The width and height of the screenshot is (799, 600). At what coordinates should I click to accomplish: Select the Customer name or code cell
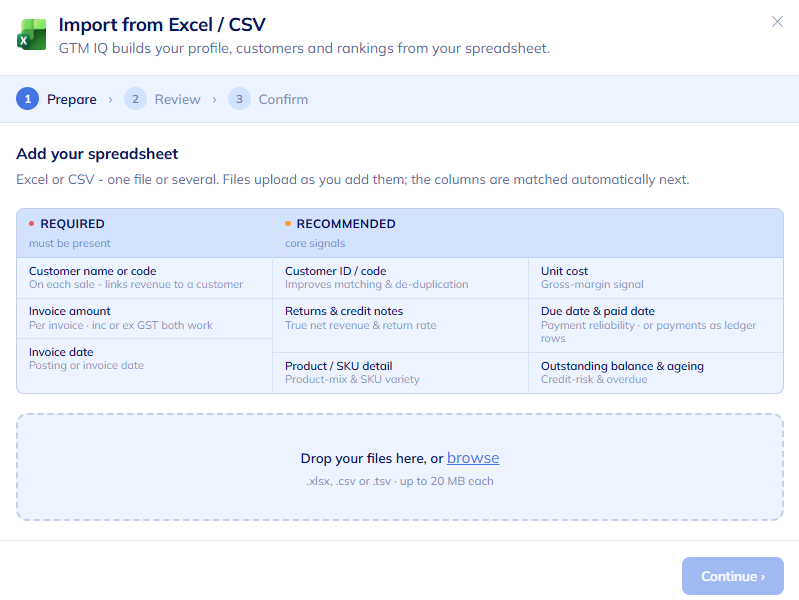[x=145, y=278]
